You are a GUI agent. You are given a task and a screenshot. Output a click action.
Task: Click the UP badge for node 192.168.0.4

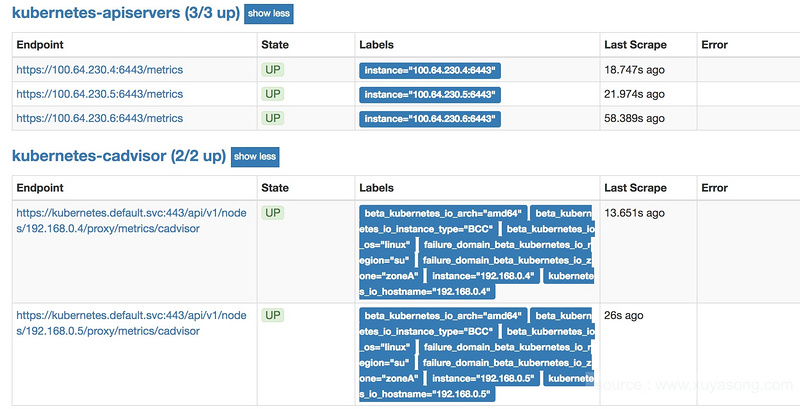[272, 213]
